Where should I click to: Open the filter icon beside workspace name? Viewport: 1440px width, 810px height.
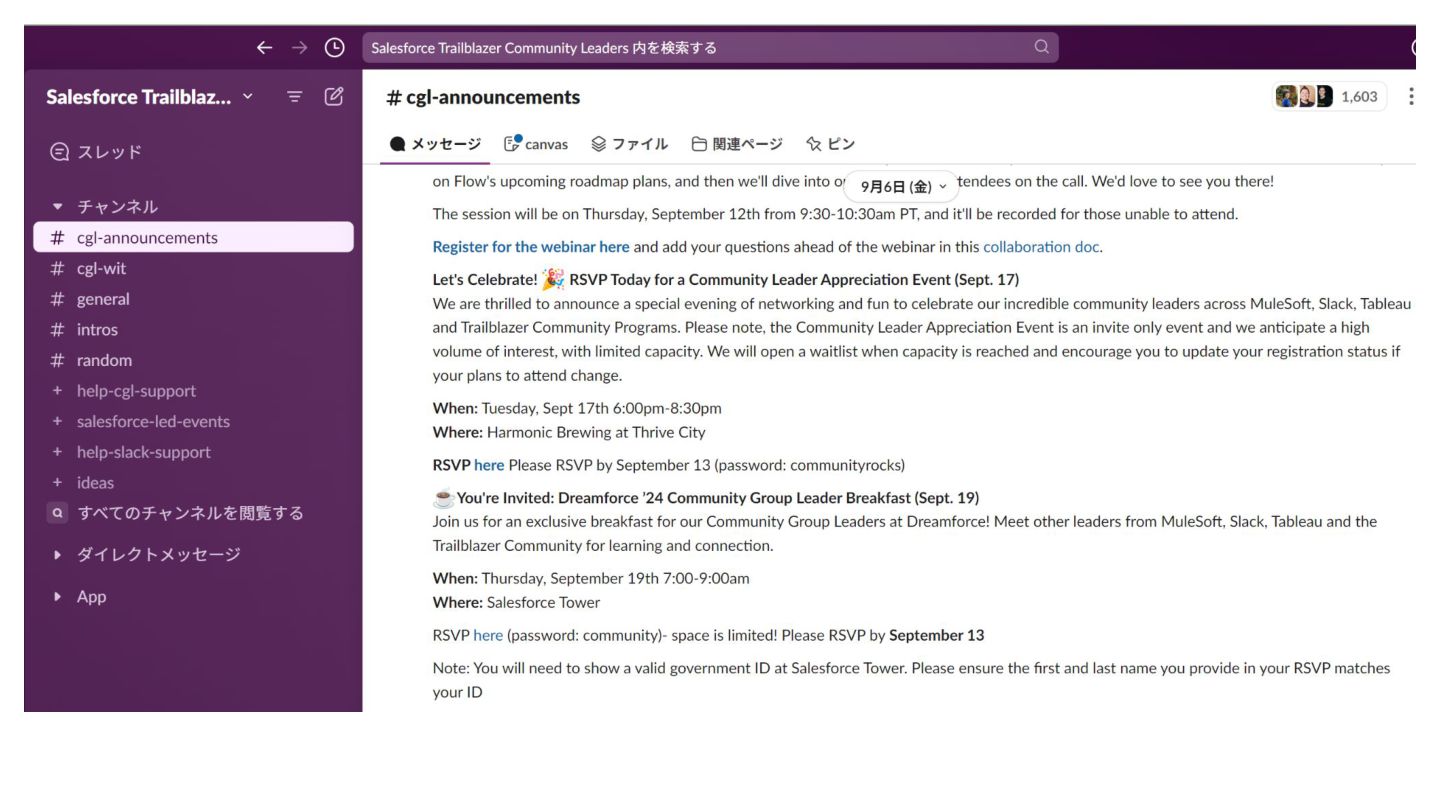294,97
